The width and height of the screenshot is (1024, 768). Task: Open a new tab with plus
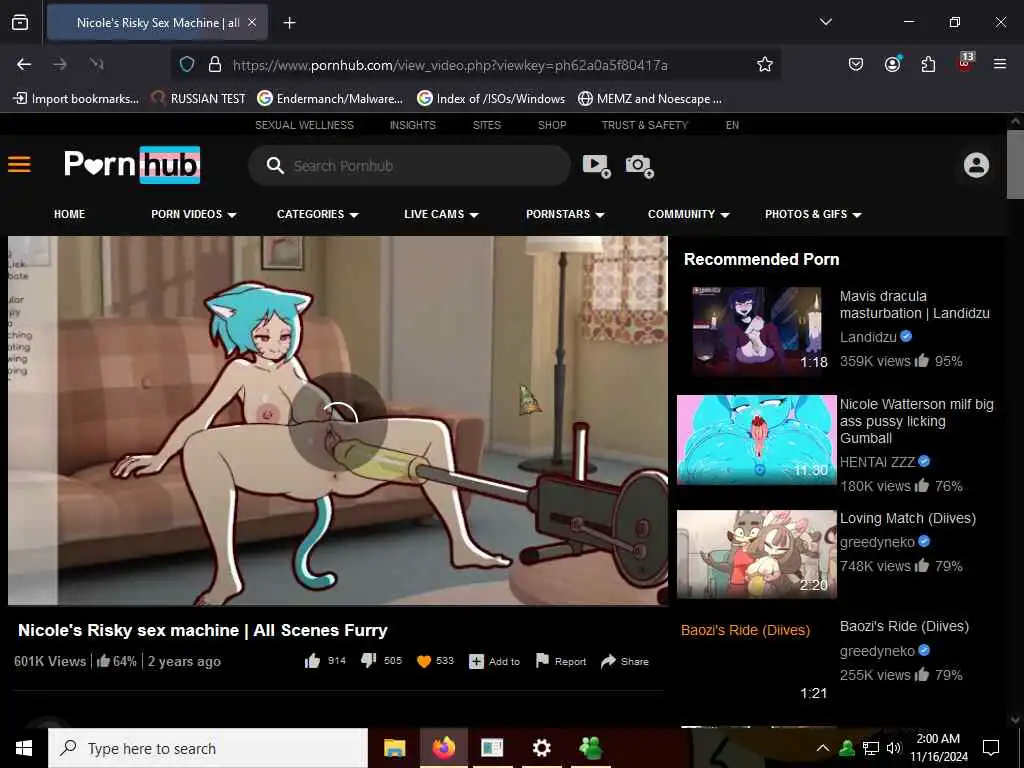pos(289,23)
